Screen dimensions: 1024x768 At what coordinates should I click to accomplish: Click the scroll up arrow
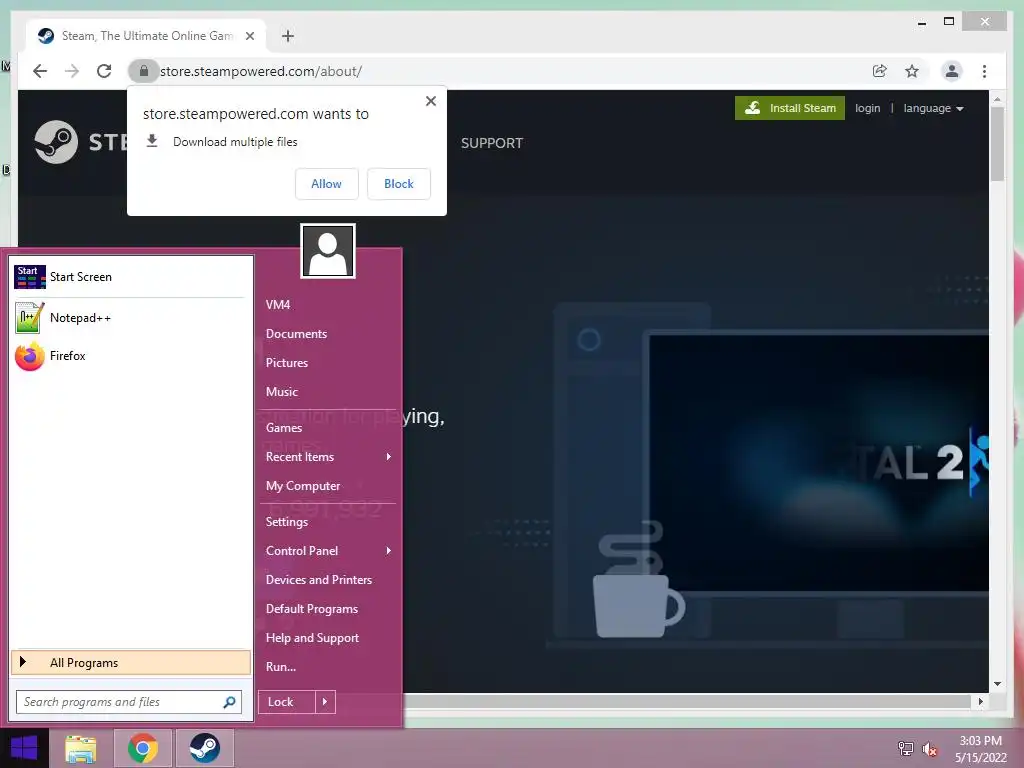[x=997, y=99]
